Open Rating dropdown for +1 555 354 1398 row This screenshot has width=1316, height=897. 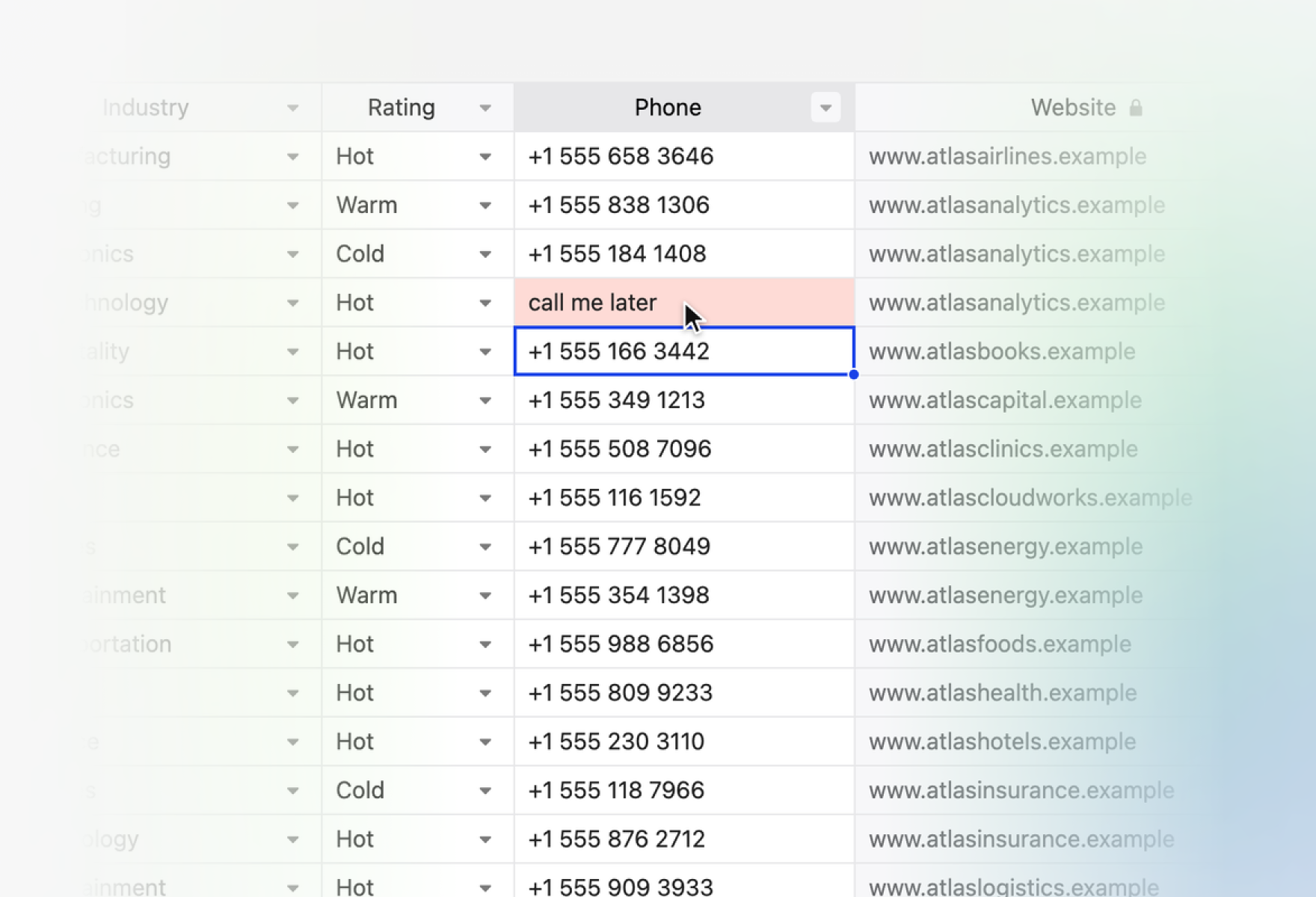485,596
